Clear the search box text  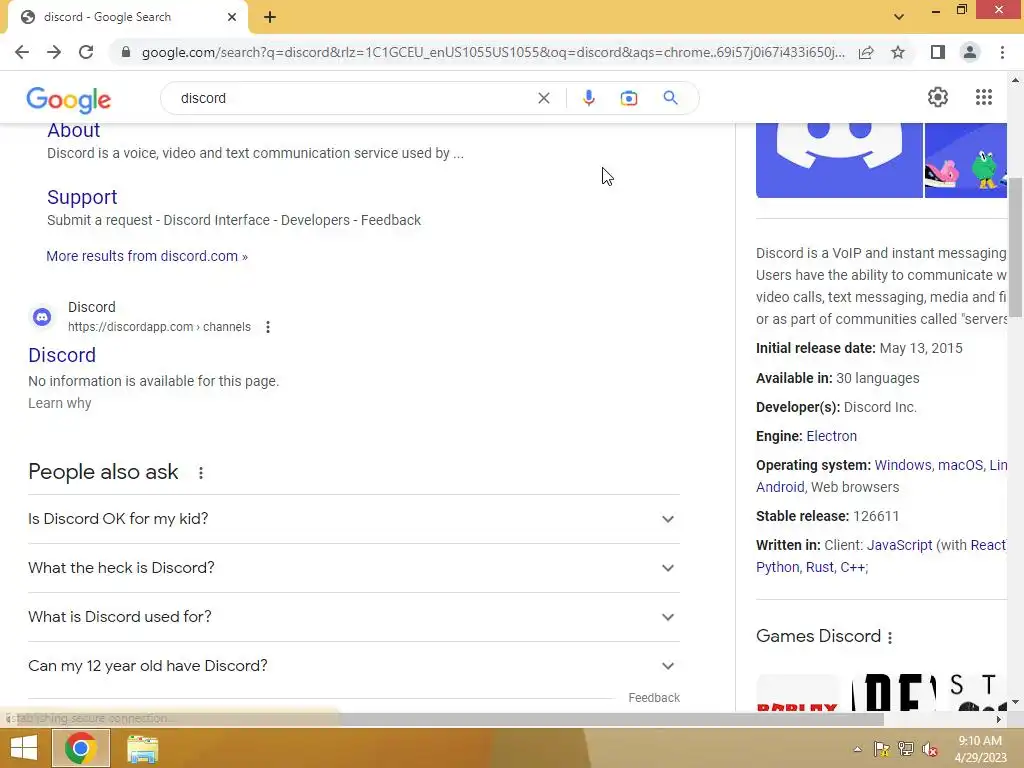pyautogui.click(x=543, y=98)
